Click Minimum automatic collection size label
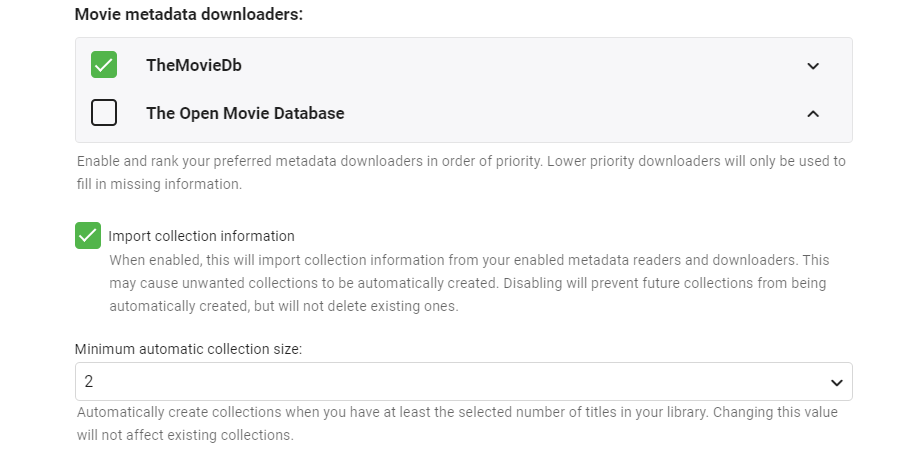 188,349
